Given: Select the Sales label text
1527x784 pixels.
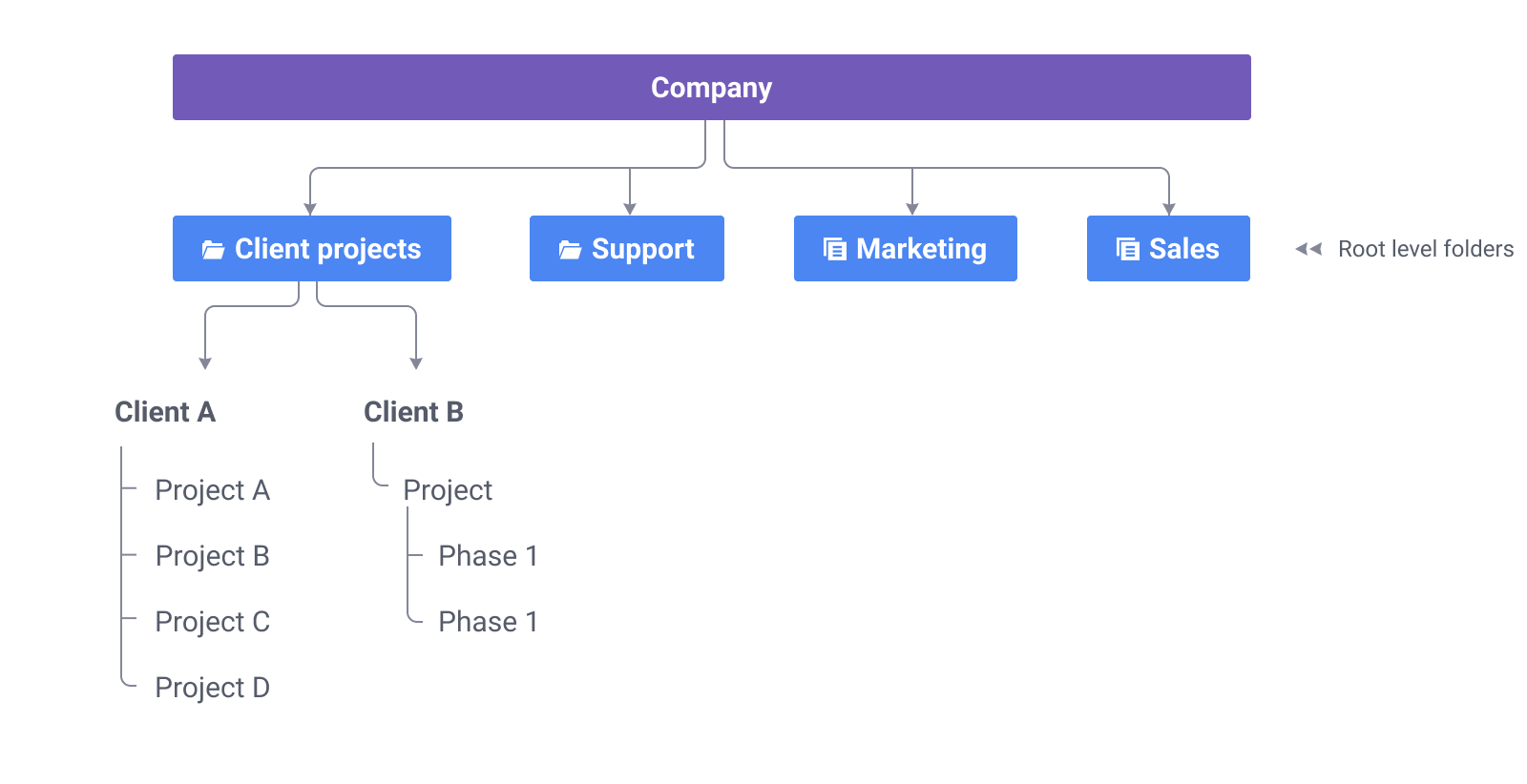Looking at the screenshot, I should 1183,249.
